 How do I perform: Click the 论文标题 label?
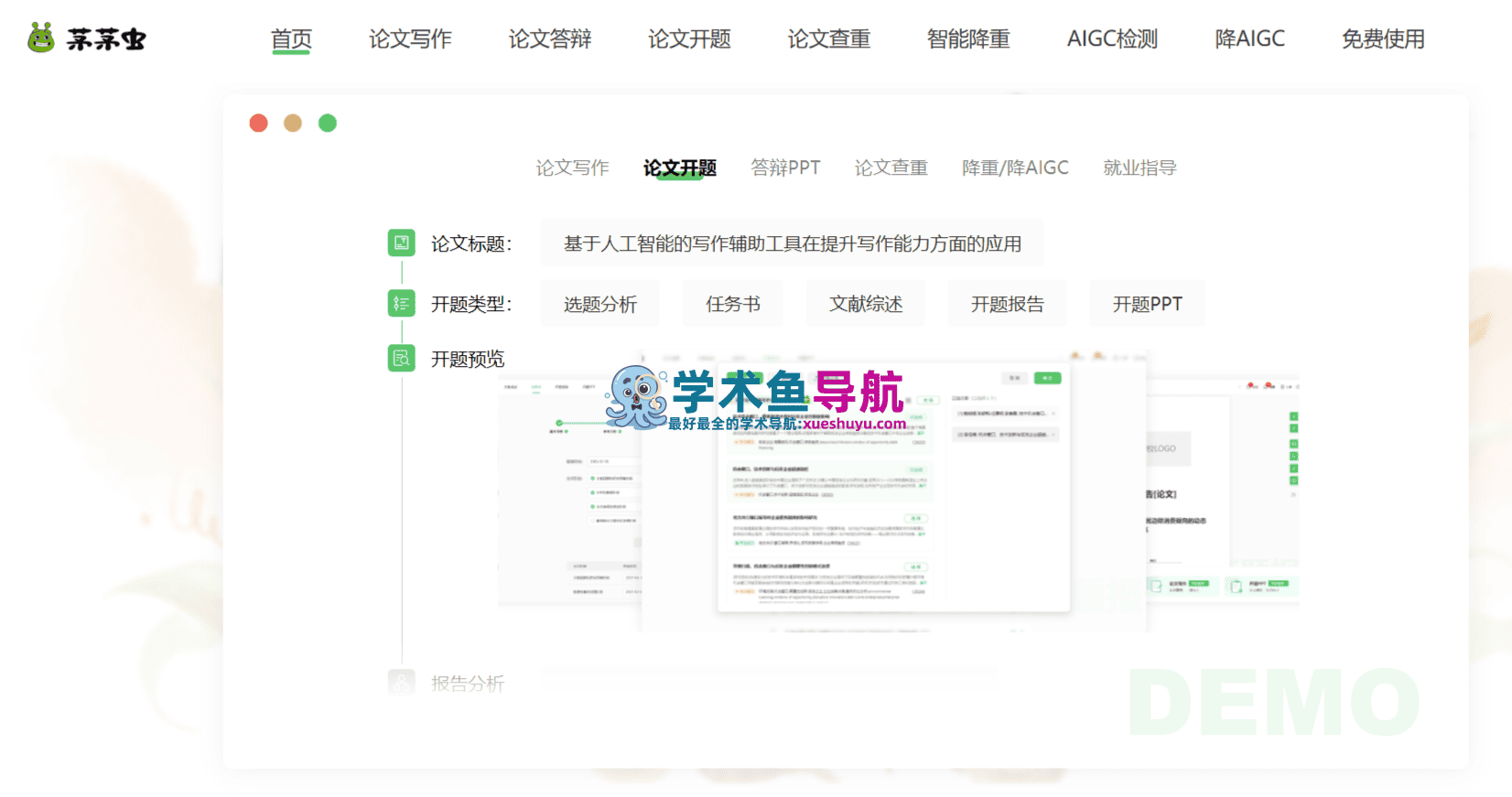click(x=471, y=243)
